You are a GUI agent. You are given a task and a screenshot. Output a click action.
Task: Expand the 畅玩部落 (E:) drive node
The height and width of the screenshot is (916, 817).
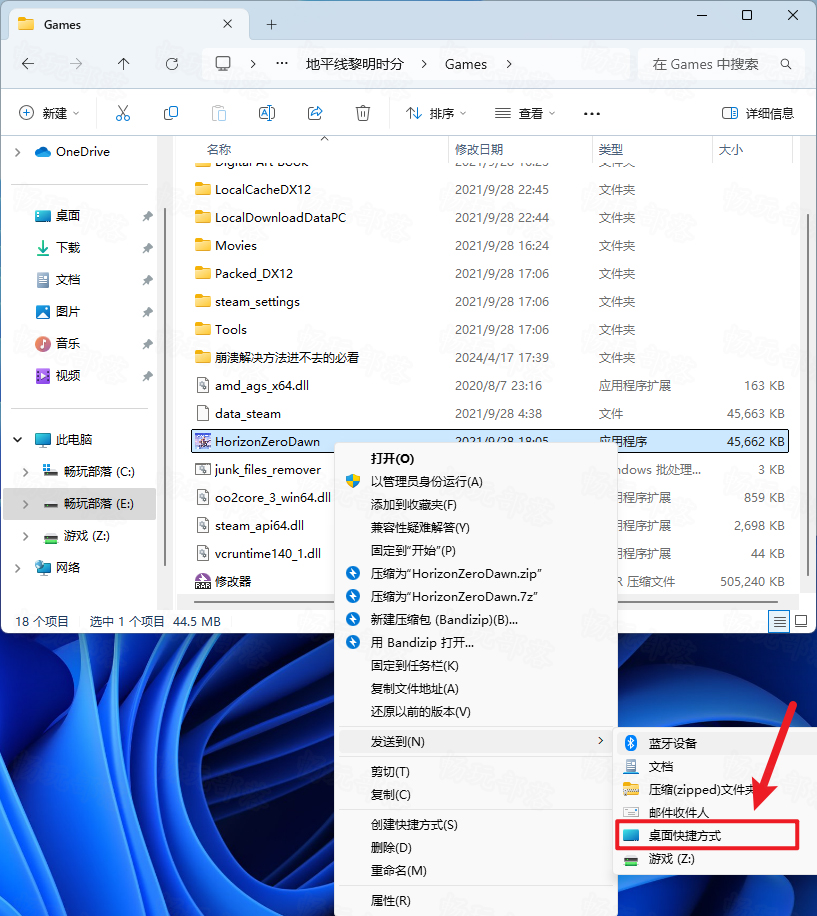coord(25,504)
